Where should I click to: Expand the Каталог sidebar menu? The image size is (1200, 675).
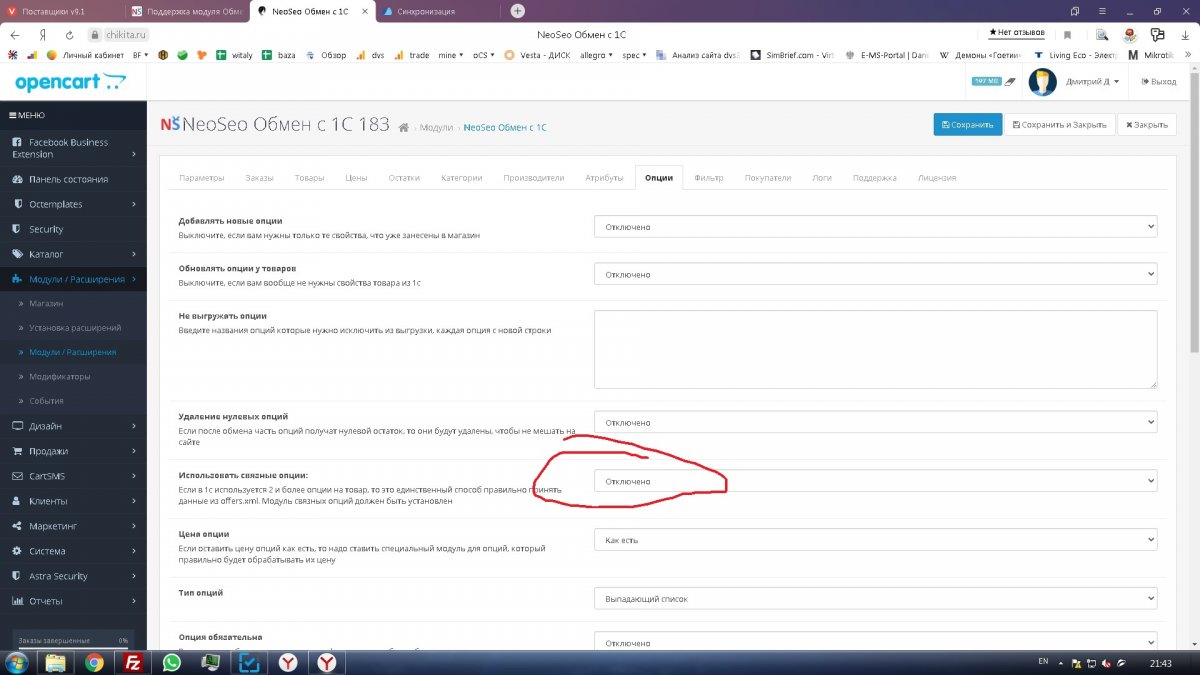73,254
